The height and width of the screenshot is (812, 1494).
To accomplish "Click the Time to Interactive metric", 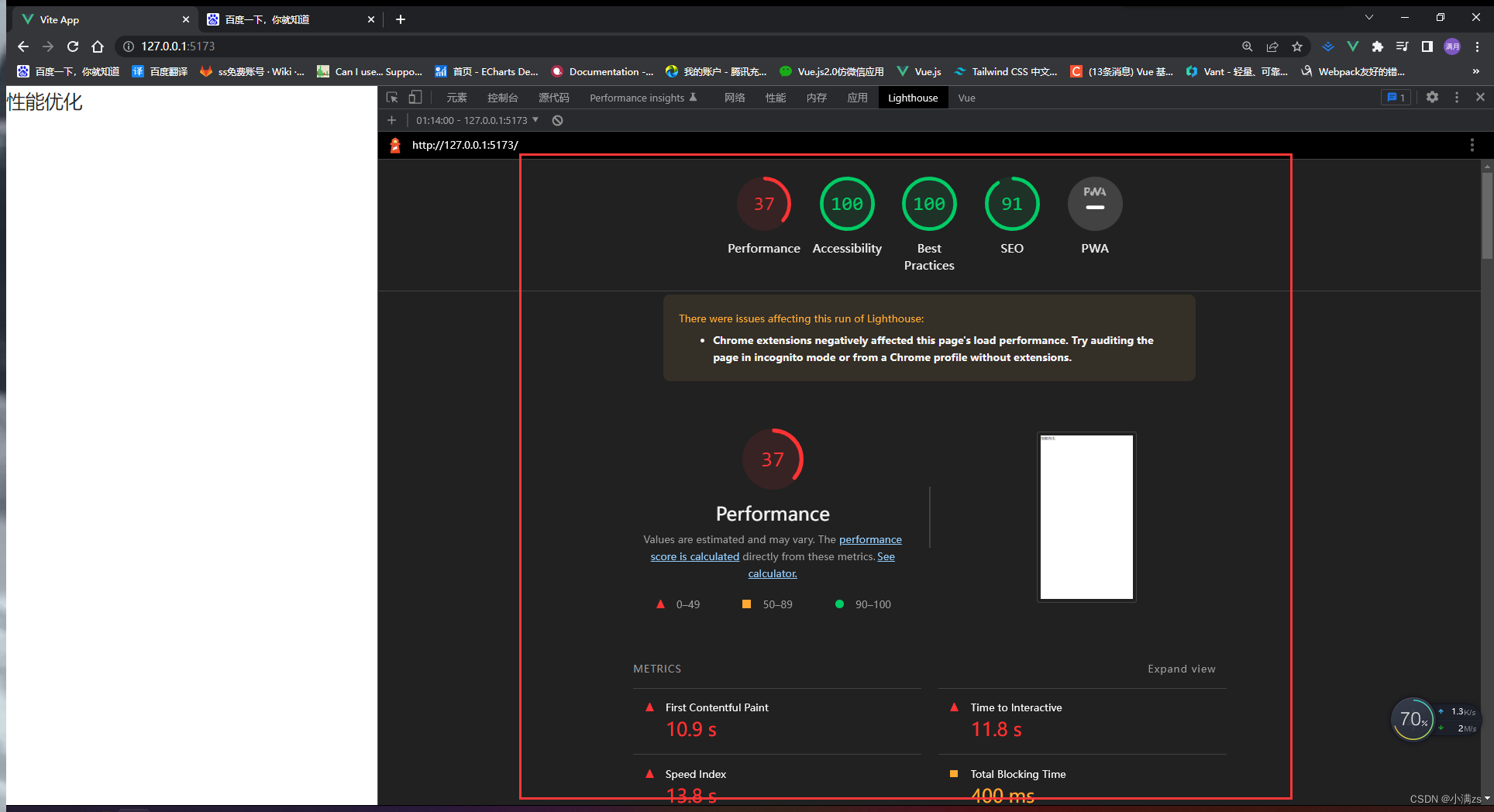I will (x=1083, y=720).
